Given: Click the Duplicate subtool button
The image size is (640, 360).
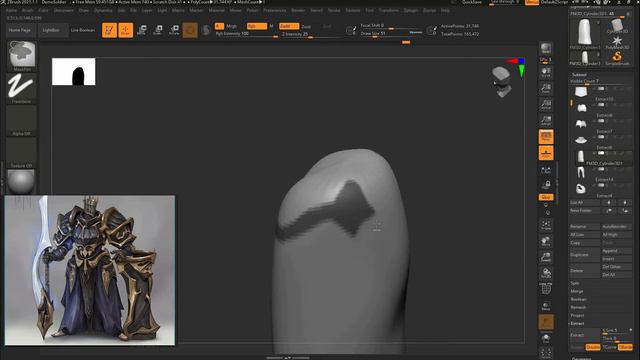Looking at the screenshot, I should point(585,255).
